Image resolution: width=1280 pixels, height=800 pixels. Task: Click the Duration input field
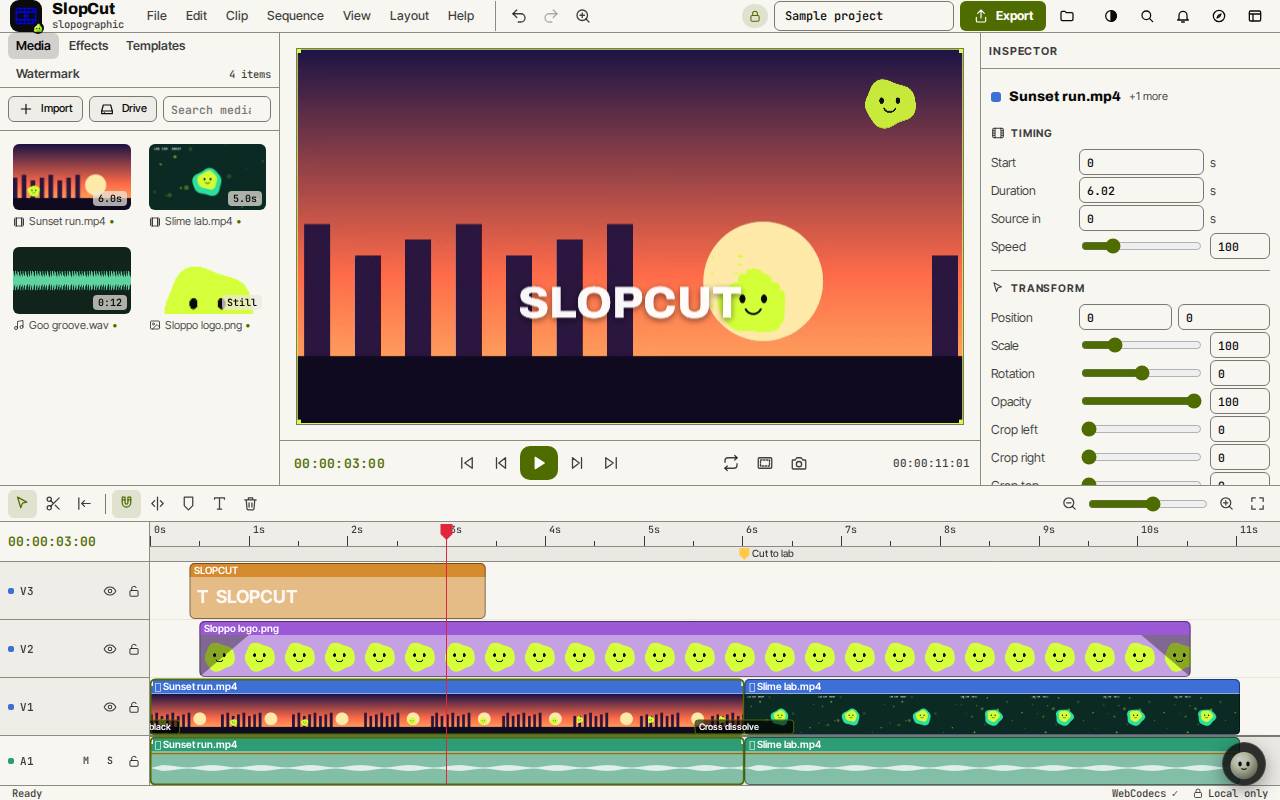pos(1141,190)
